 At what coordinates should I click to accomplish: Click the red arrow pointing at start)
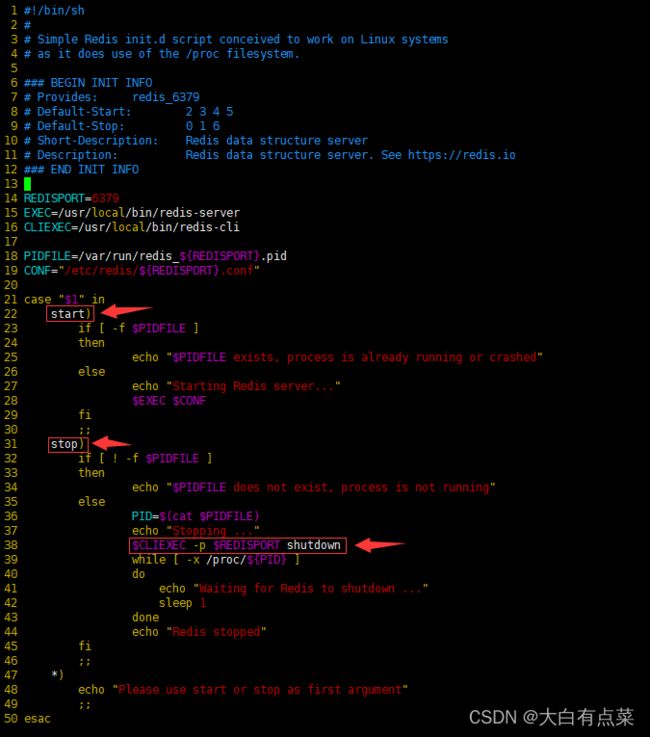click(x=125, y=313)
